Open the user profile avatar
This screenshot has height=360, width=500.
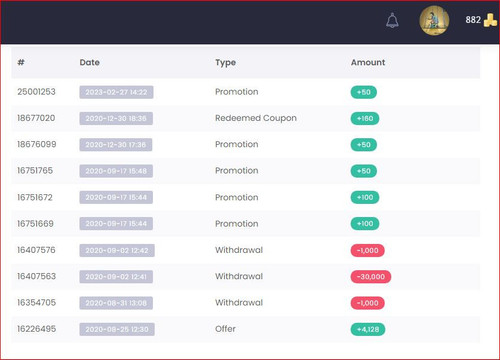coord(434,20)
